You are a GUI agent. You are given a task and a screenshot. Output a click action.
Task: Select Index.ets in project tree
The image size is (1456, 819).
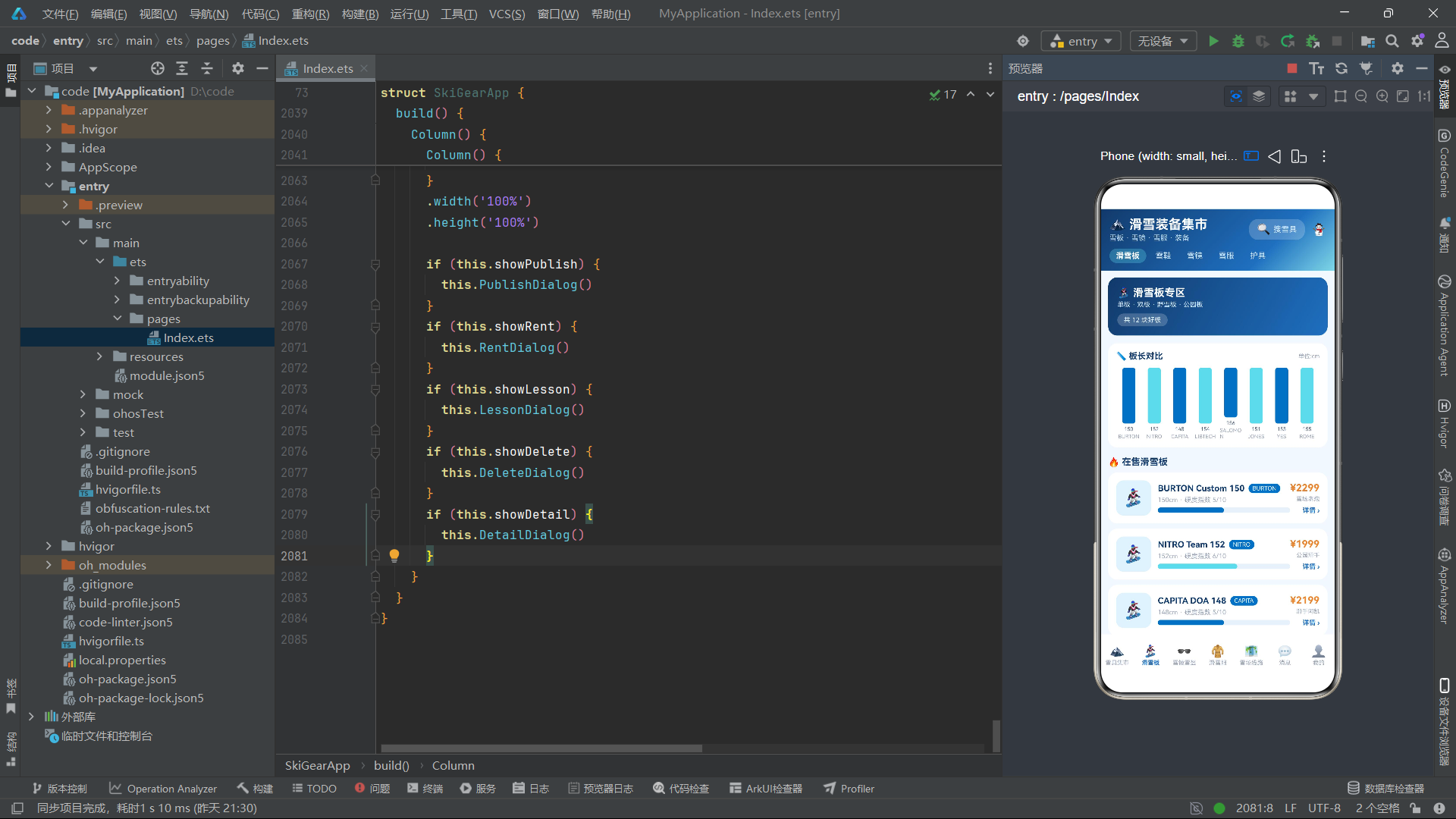coord(188,337)
